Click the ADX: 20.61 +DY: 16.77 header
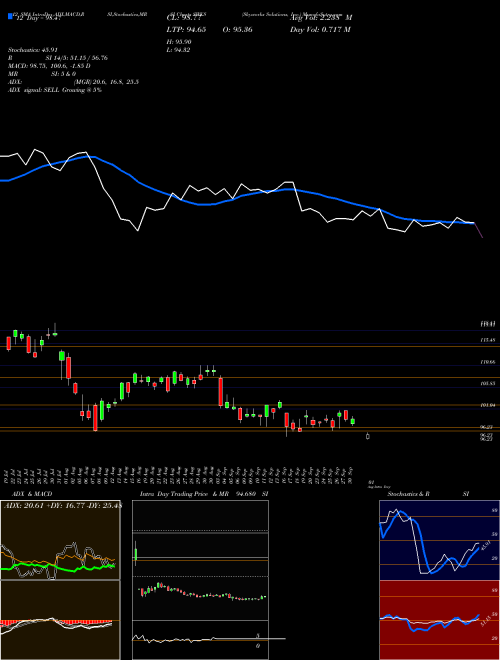Viewport: 500px width, 660px height. click(x=62, y=505)
